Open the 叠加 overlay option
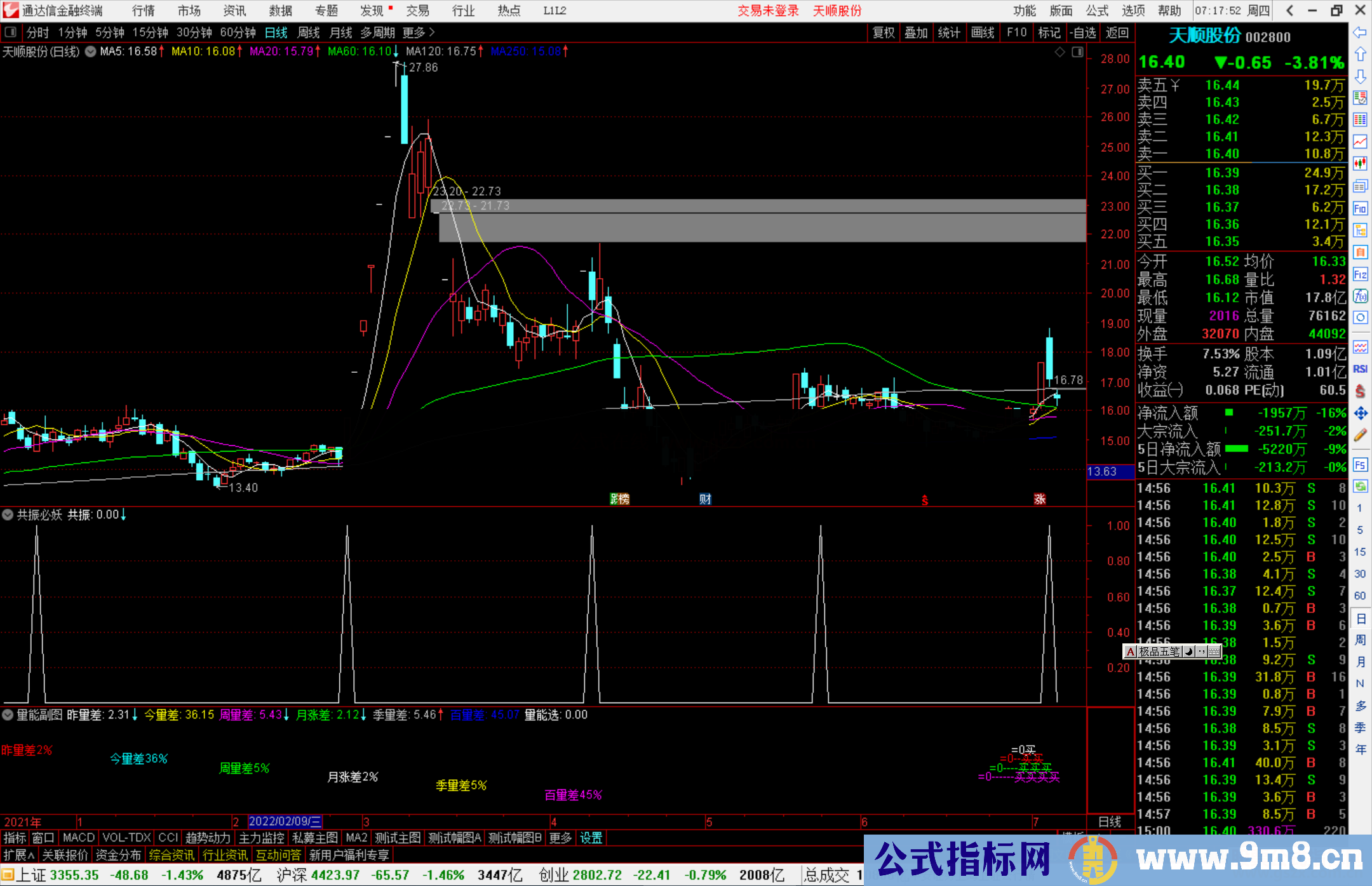The image size is (1372, 886). (x=917, y=32)
